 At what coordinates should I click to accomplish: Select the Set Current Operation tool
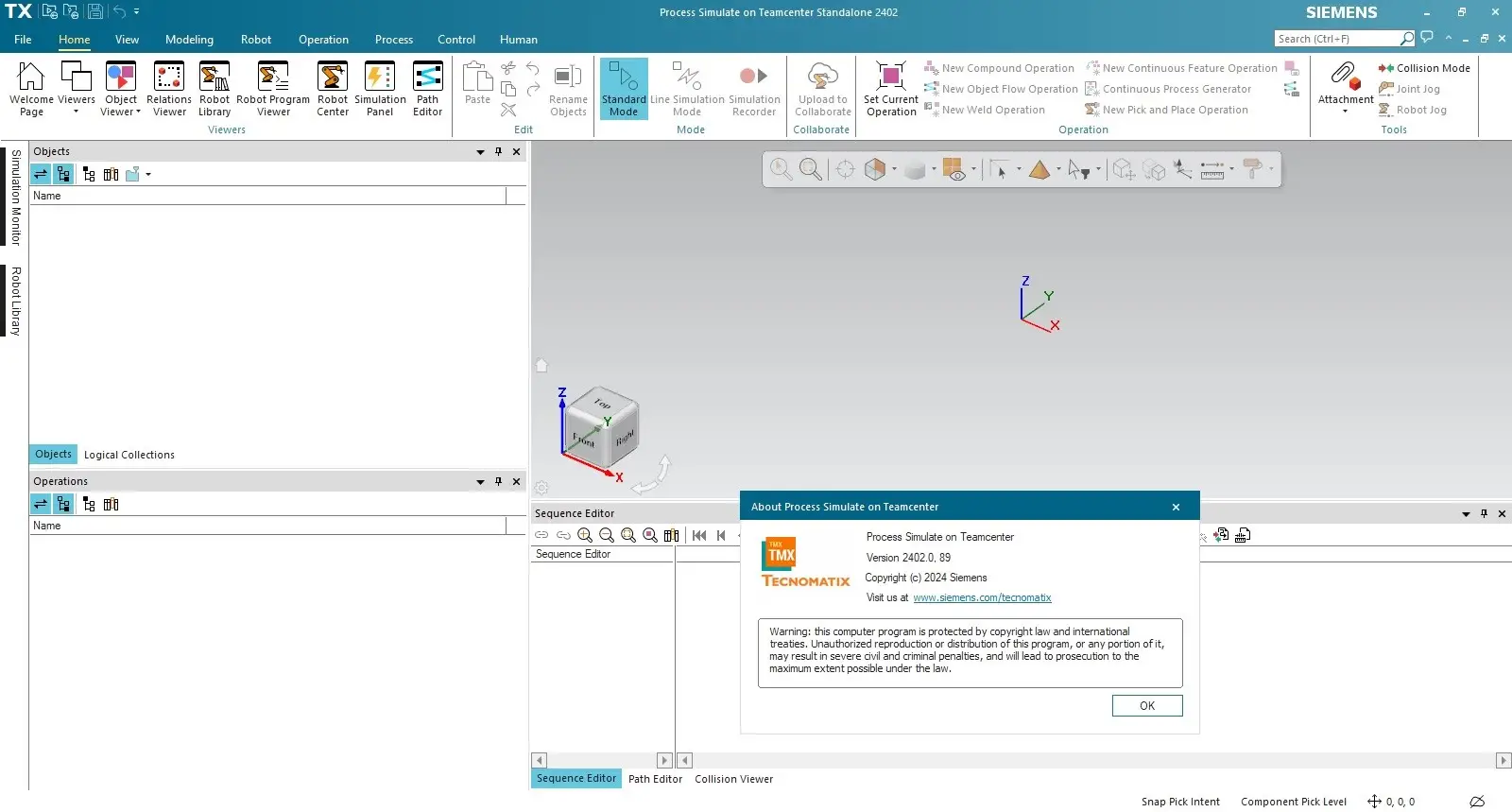click(890, 89)
